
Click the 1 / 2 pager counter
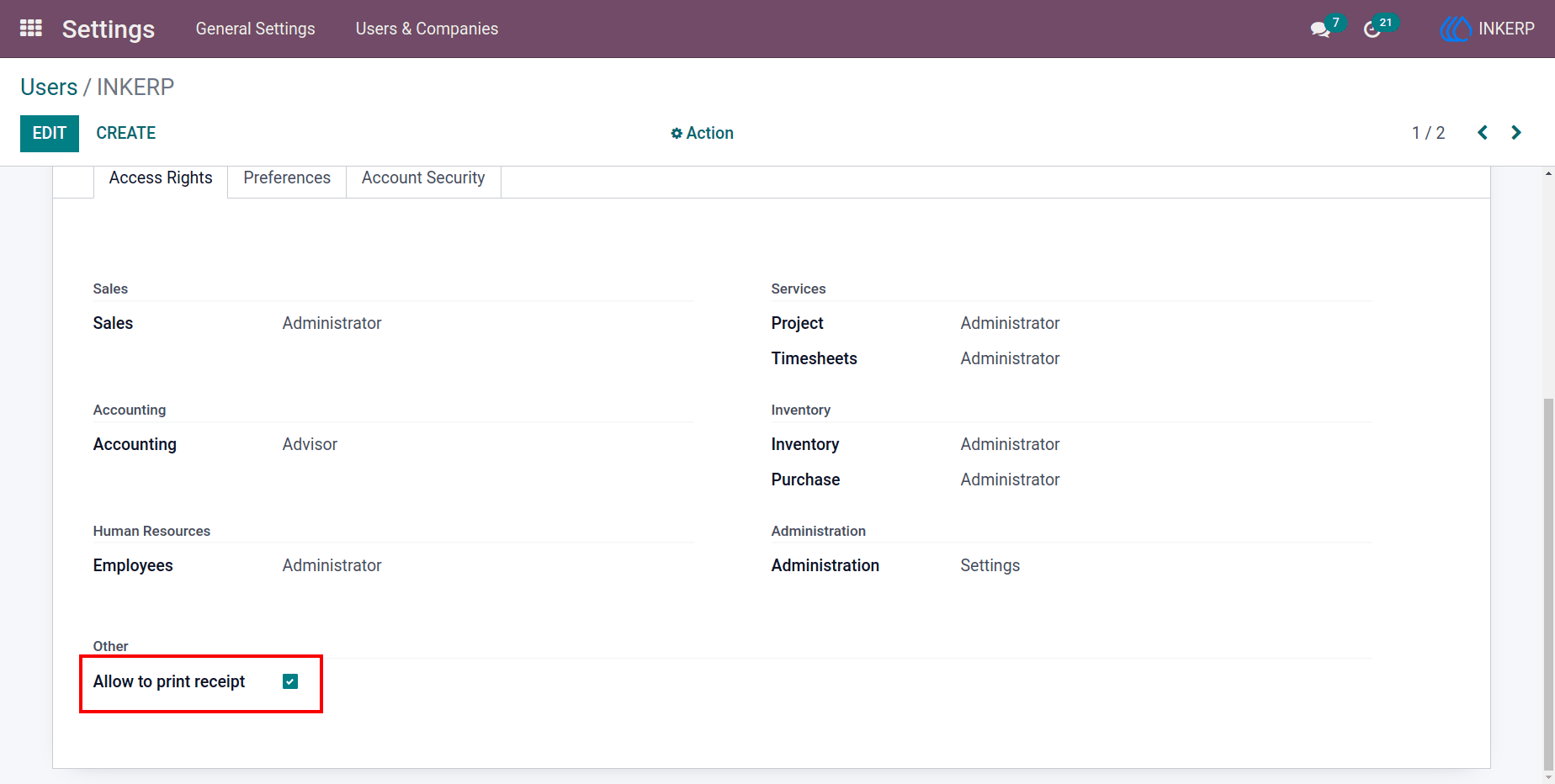(x=1429, y=133)
